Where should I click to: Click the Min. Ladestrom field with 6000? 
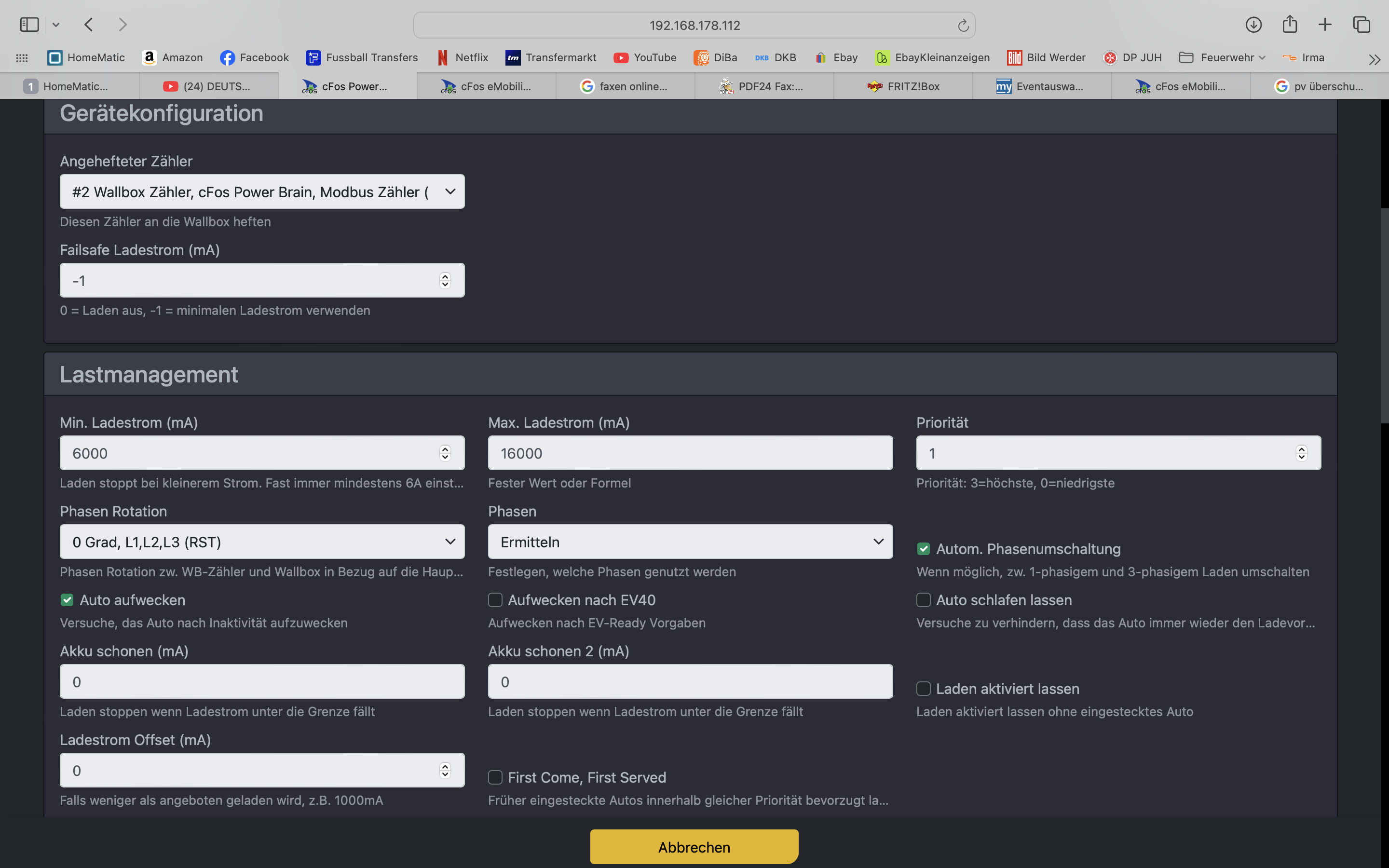(262, 453)
